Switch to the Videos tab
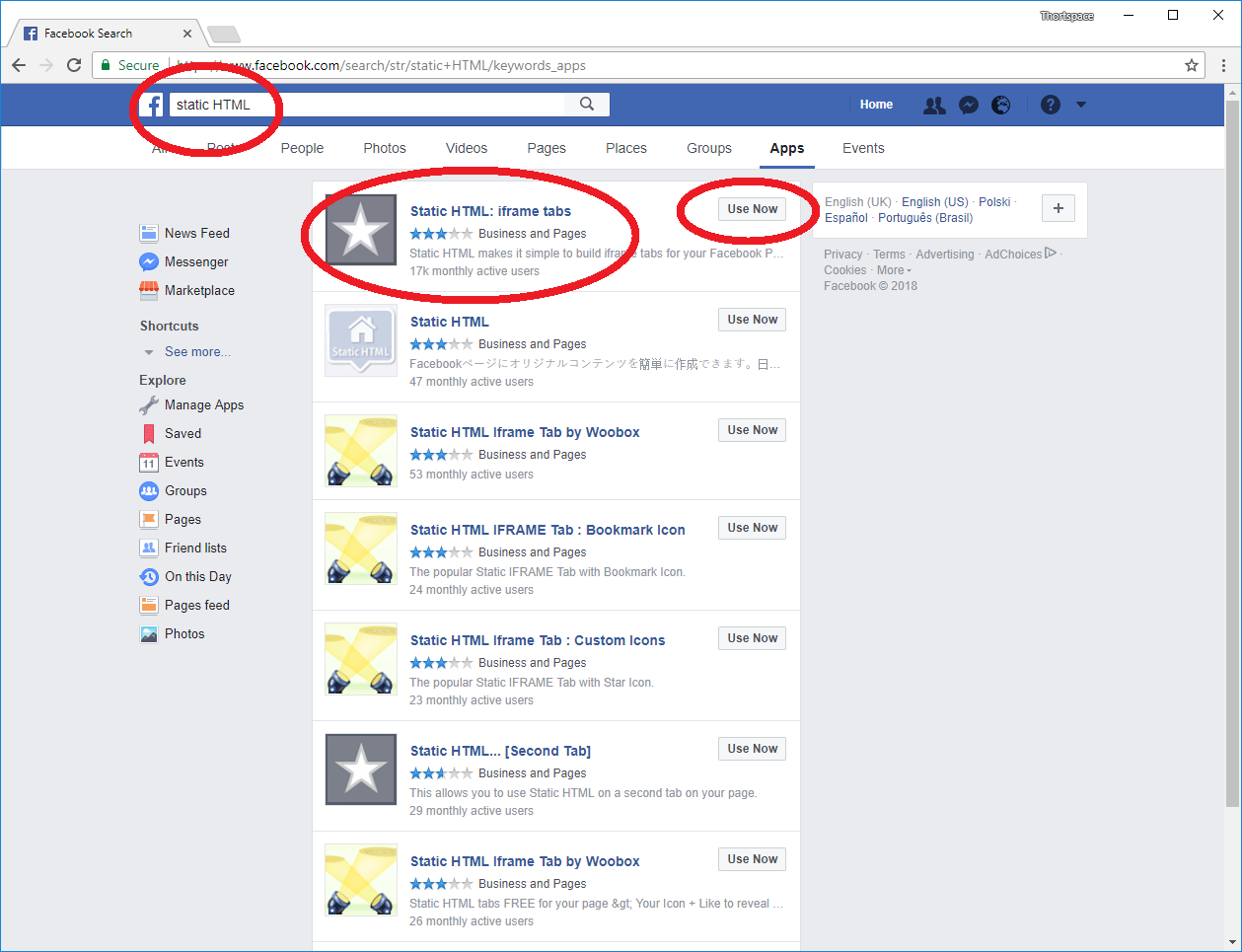1242x952 pixels. pyautogui.click(x=467, y=148)
